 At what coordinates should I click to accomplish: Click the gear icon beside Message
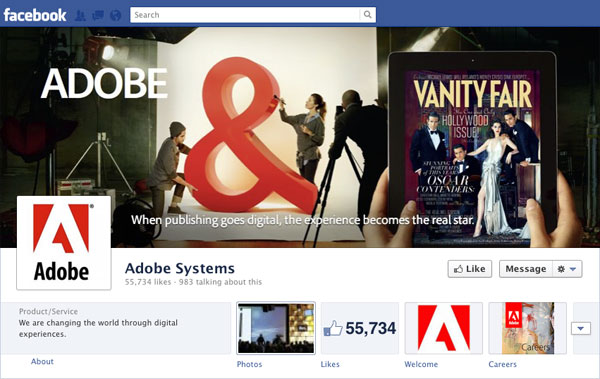561,269
